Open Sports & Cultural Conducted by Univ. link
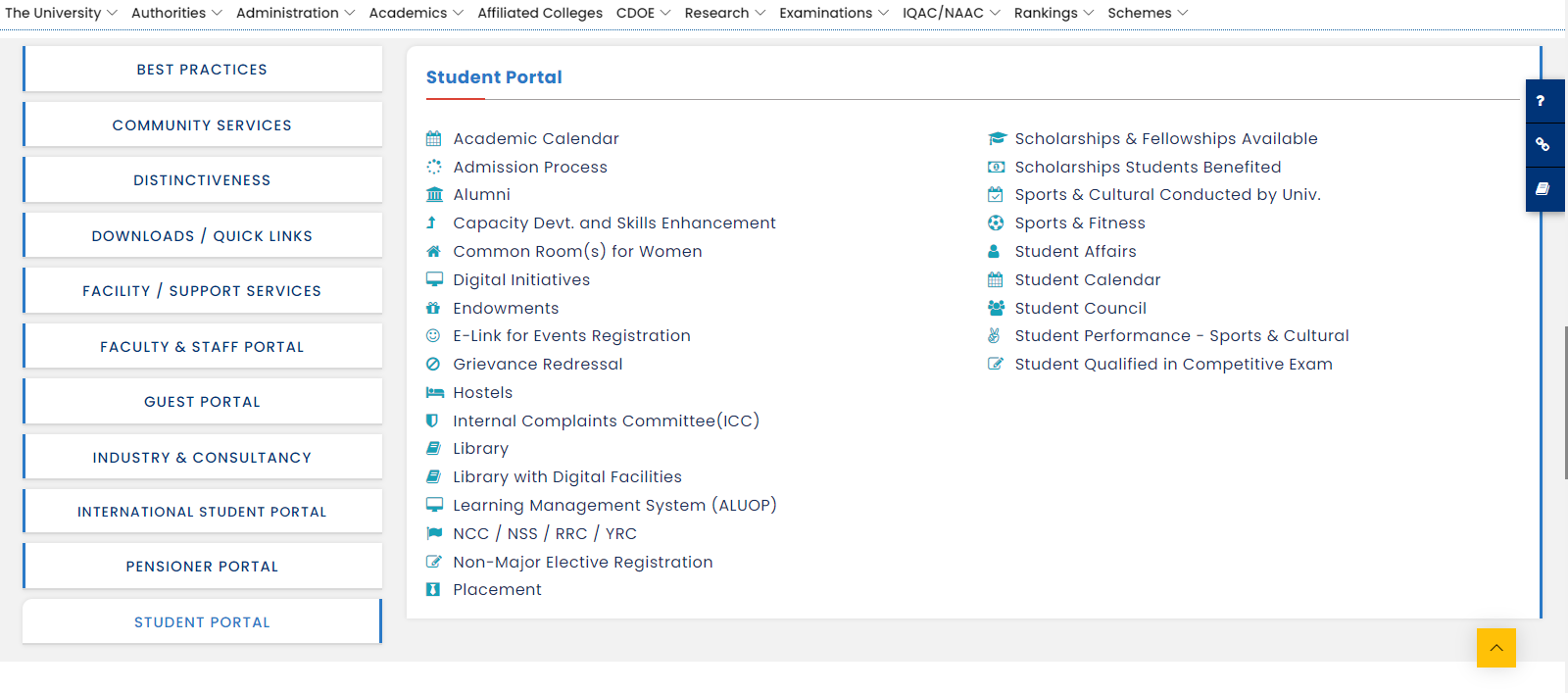 tap(1167, 195)
